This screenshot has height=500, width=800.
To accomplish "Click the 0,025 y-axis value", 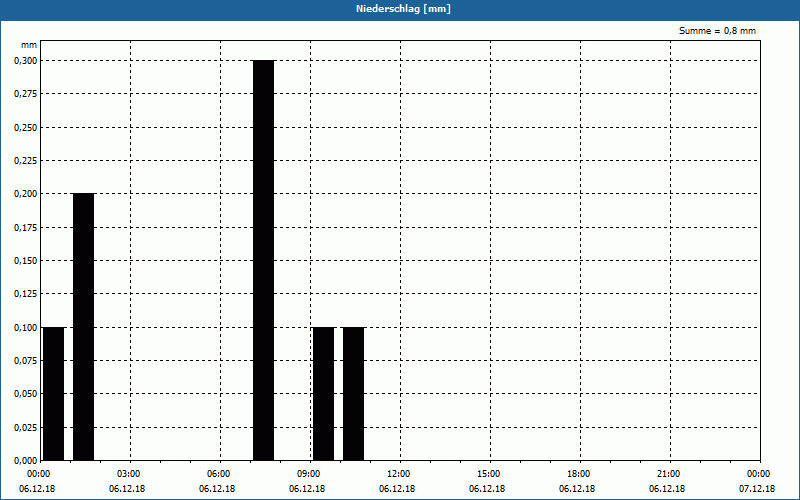I will click(x=26, y=428).
